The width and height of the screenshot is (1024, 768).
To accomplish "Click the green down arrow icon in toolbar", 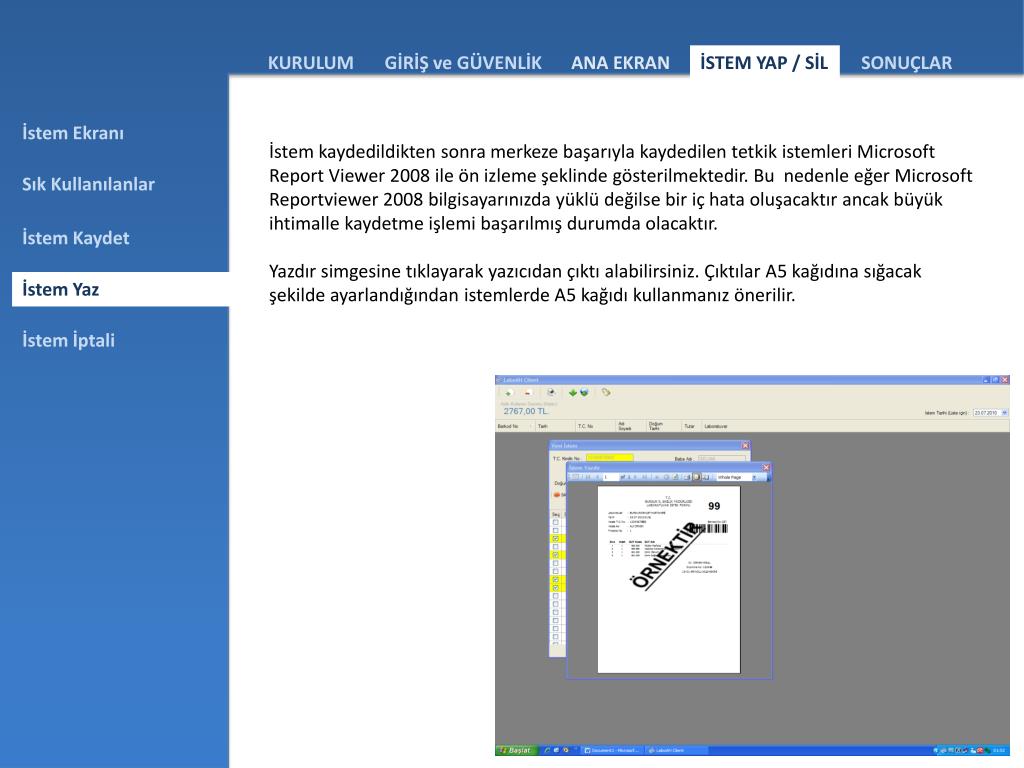I will coord(573,392).
